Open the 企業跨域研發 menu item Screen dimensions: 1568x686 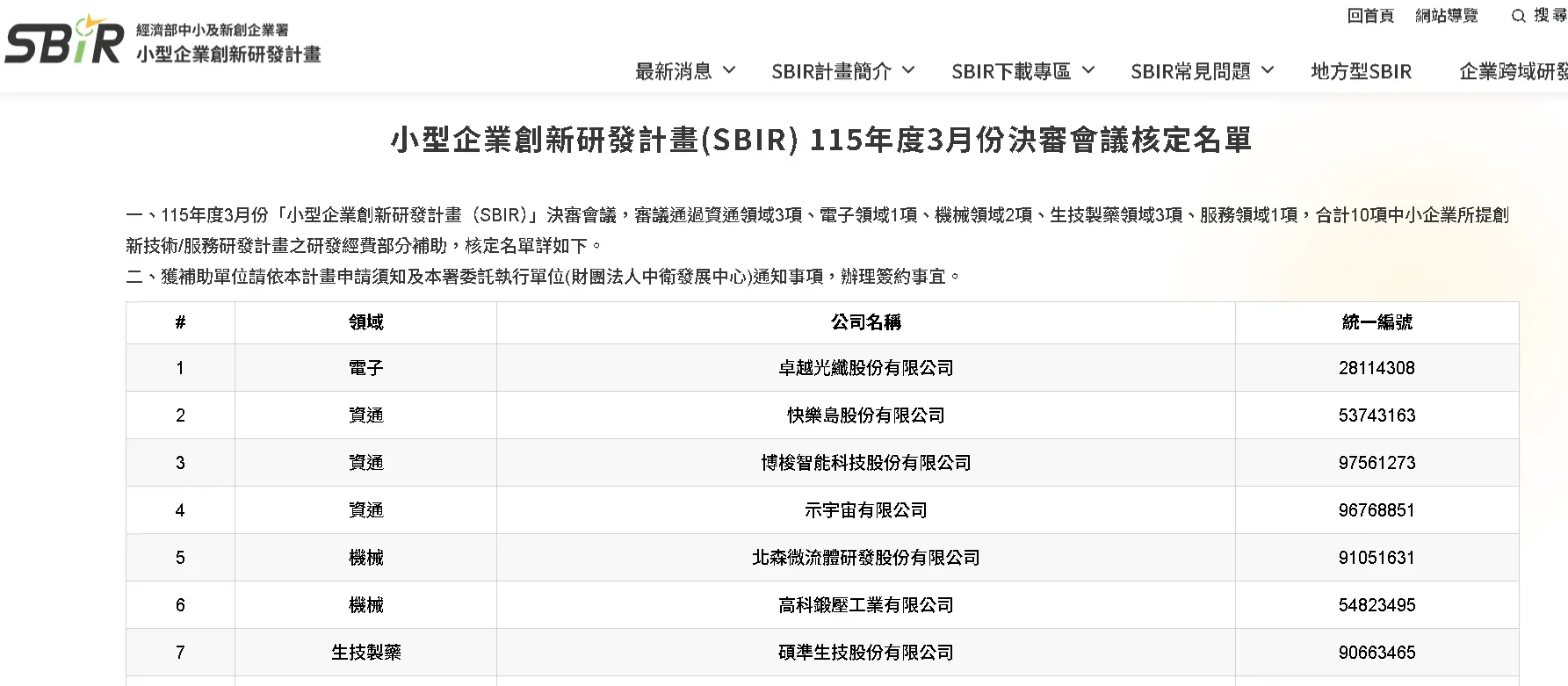[x=1513, y=71]
